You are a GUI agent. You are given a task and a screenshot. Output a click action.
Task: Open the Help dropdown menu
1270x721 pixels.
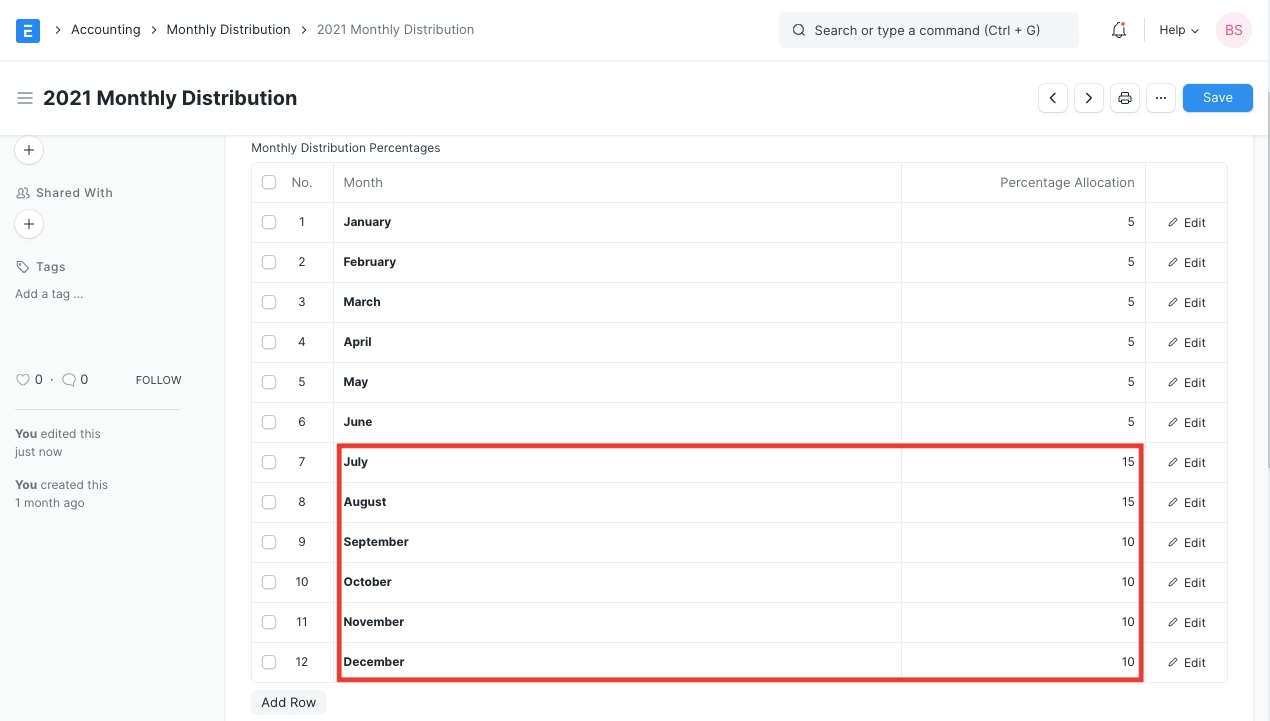click(x=1178, y=30)
